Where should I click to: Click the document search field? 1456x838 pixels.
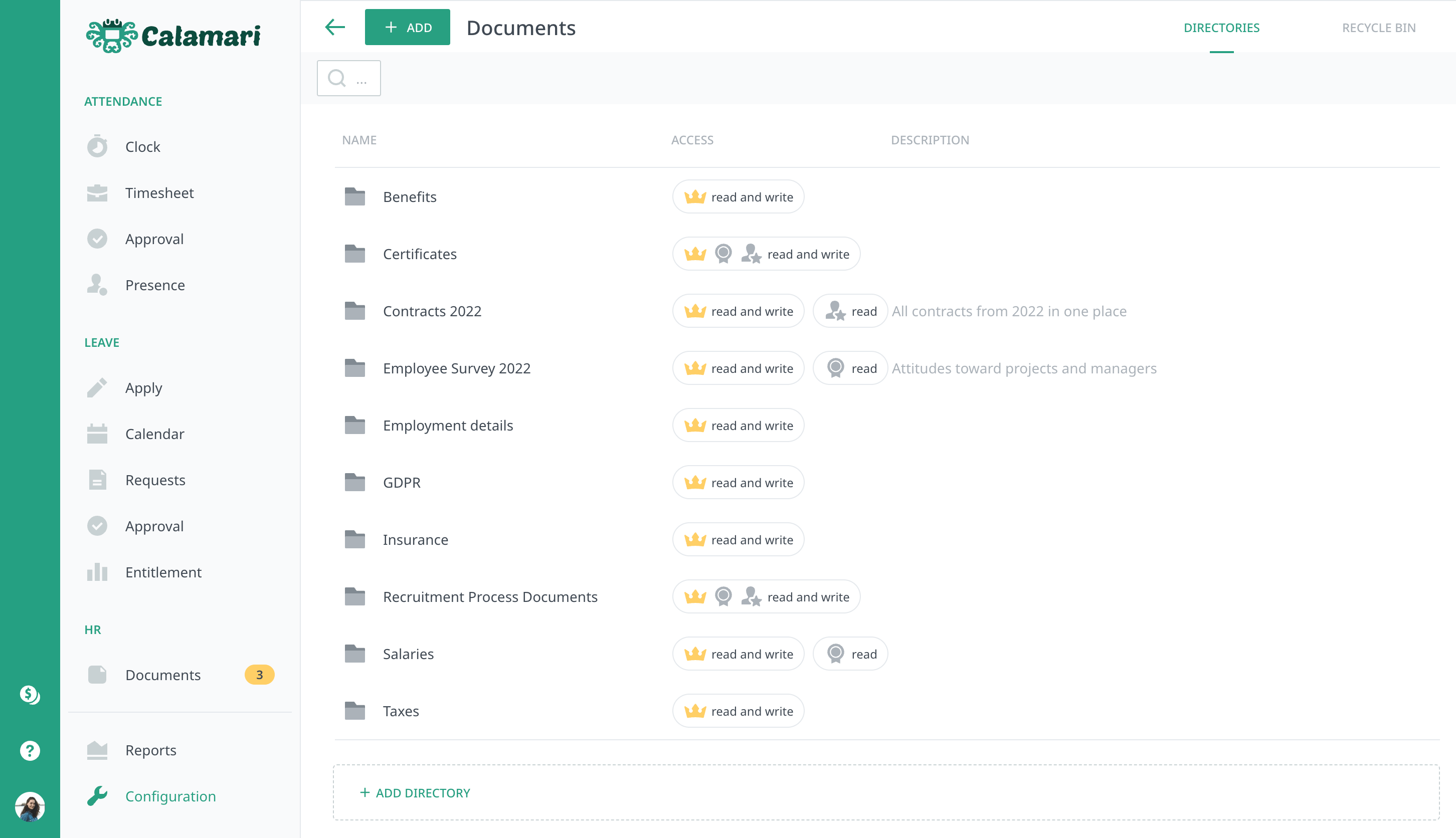tap(349, 78)
